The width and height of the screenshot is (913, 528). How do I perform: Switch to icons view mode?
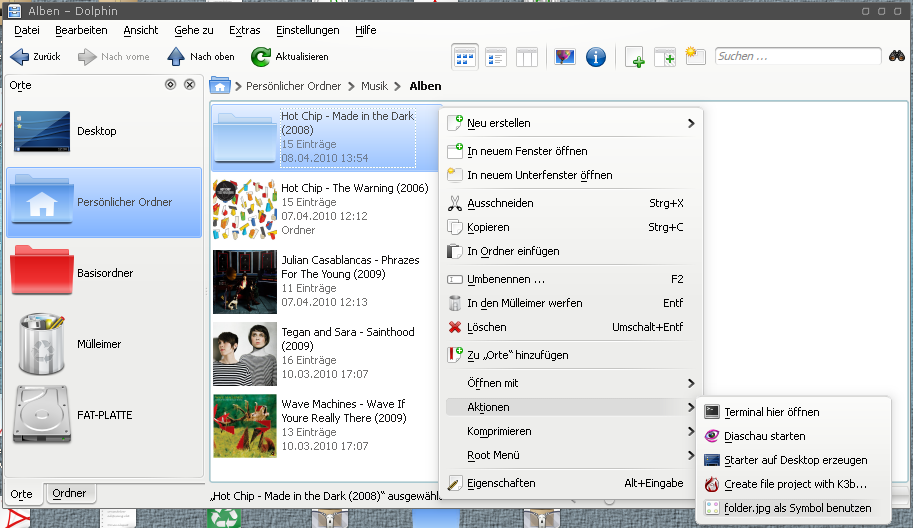(465, 57)
